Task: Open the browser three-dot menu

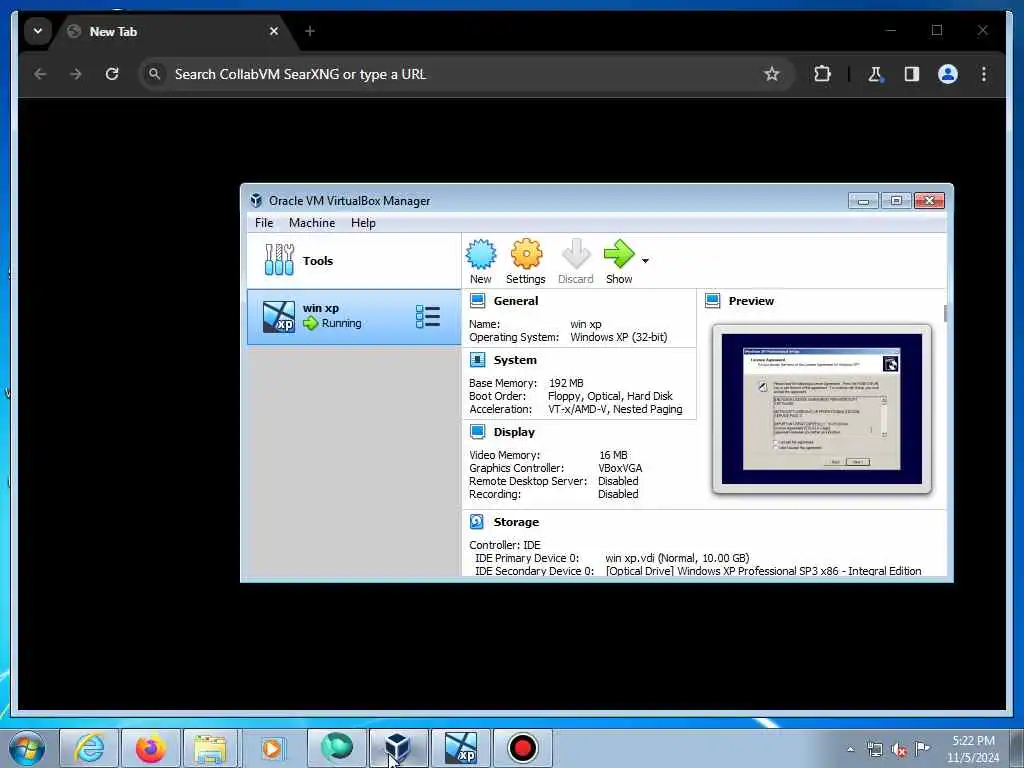Action: point(984,74)
